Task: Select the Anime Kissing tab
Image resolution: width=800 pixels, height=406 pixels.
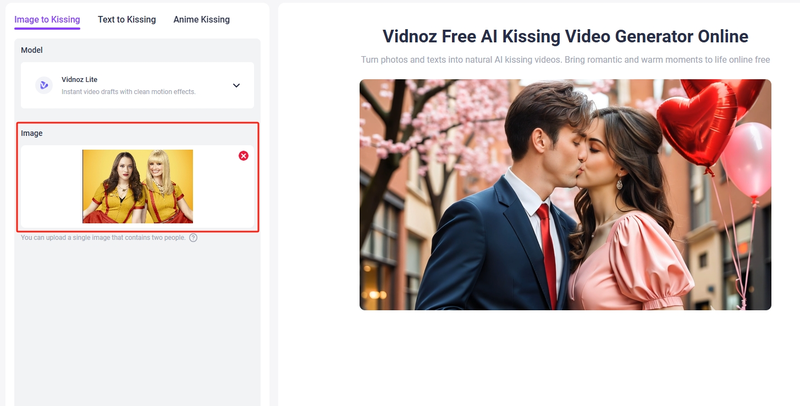Action: pos(202,20)
